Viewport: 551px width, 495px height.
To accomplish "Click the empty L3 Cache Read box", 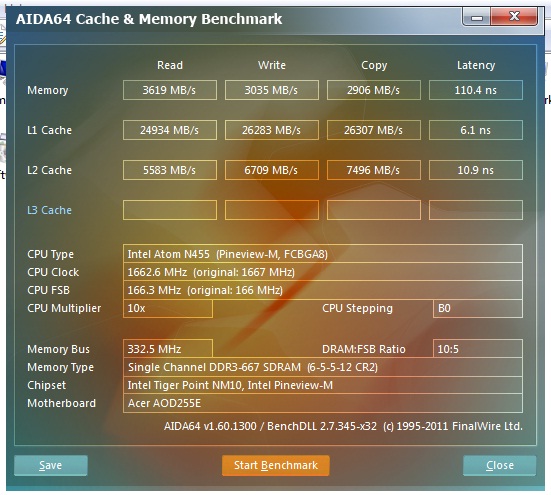I will pyautogui.click(x=170, y=210).
